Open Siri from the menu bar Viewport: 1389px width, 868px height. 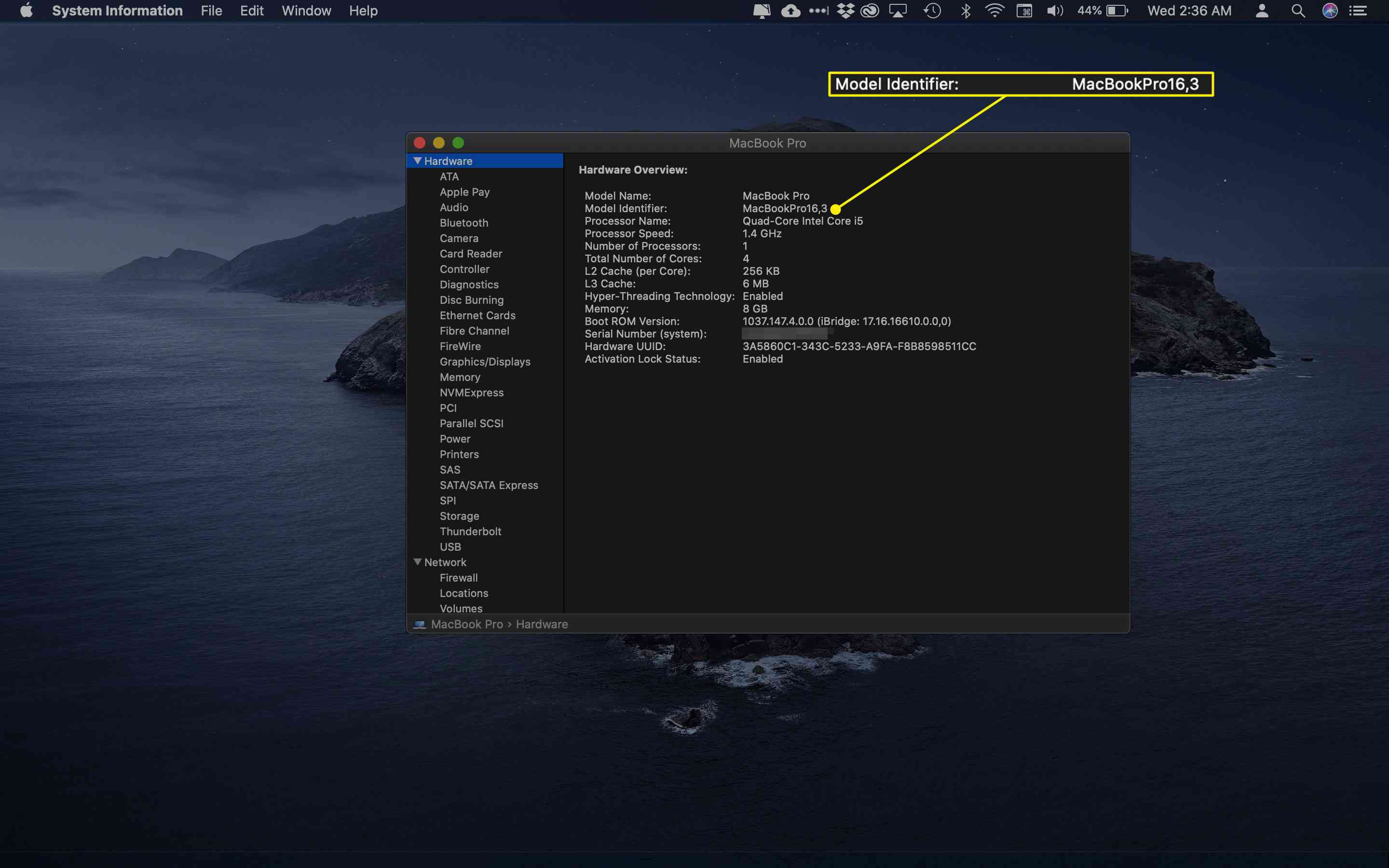pyautogui.click(x=1330, y=11)
